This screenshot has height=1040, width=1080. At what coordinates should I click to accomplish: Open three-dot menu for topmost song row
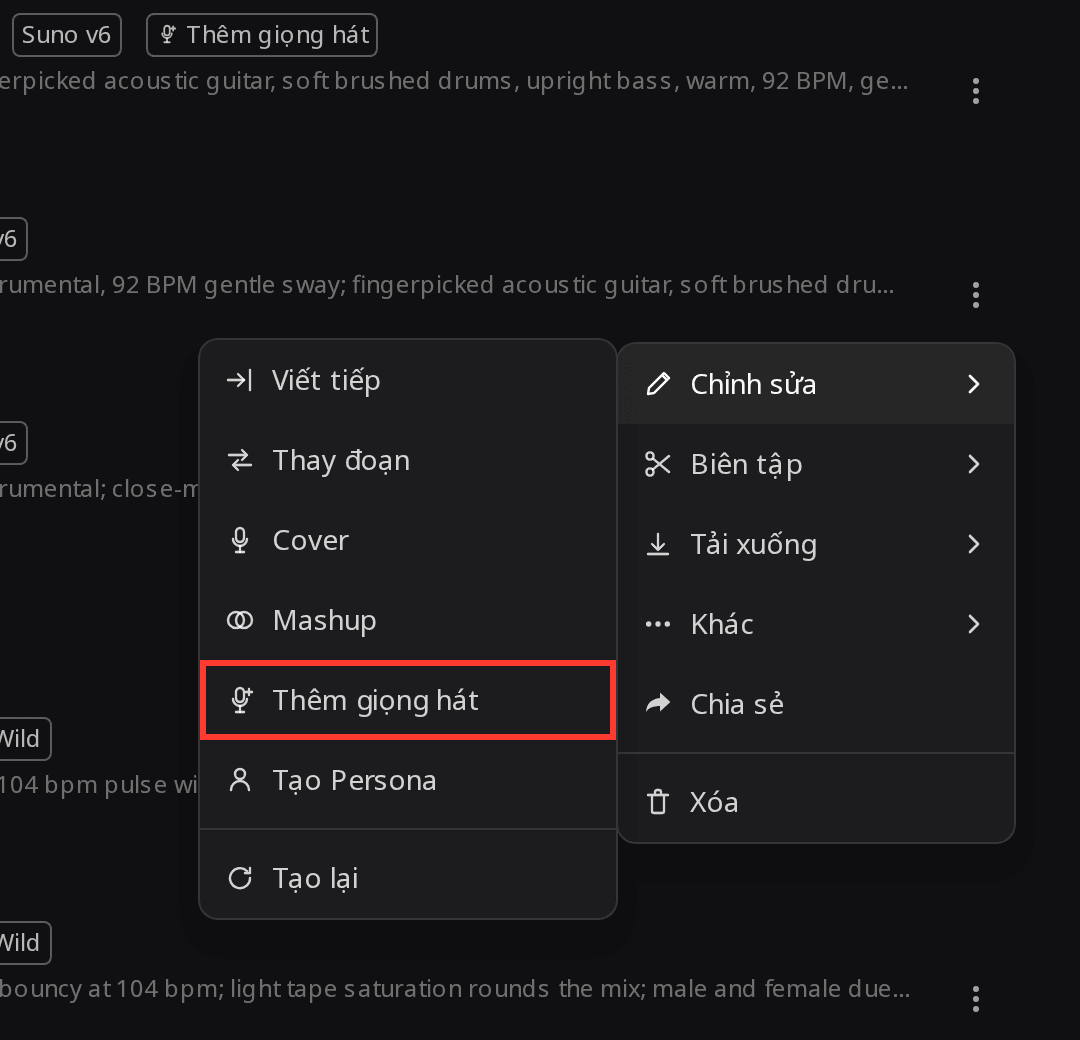pos(975,91)
